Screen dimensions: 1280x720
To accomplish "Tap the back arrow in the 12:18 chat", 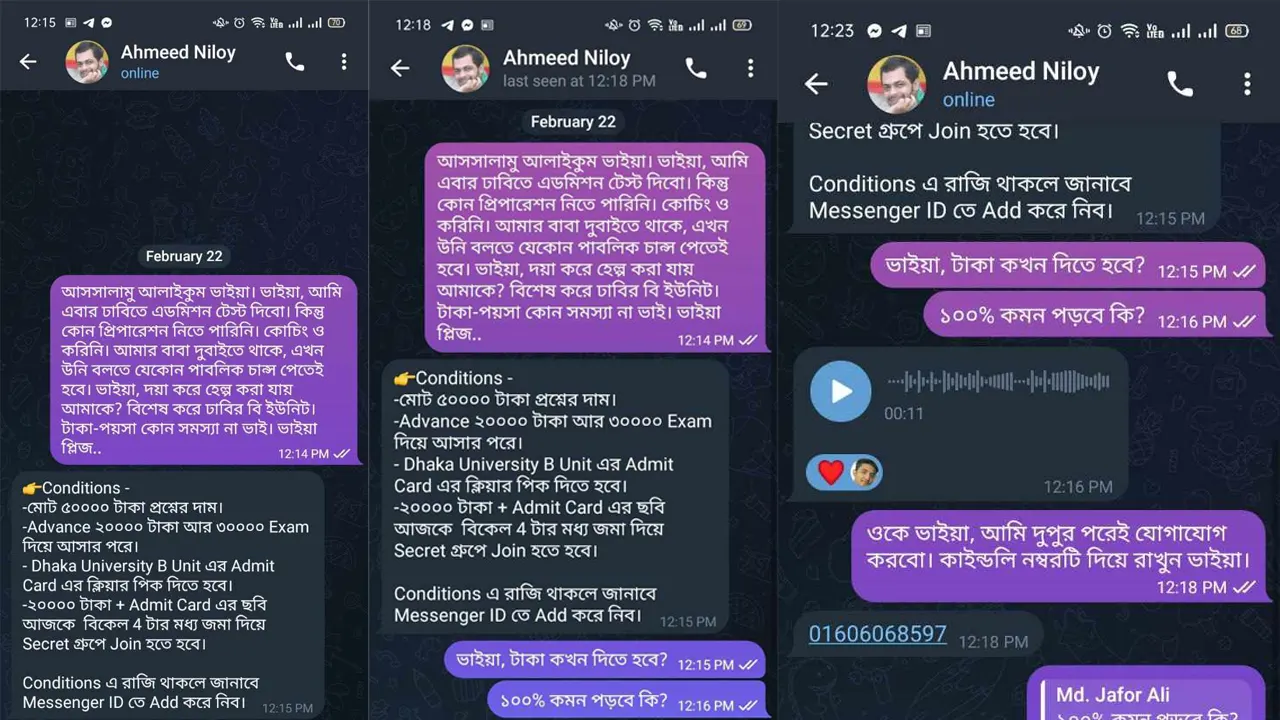I will (x=400, y=68).
